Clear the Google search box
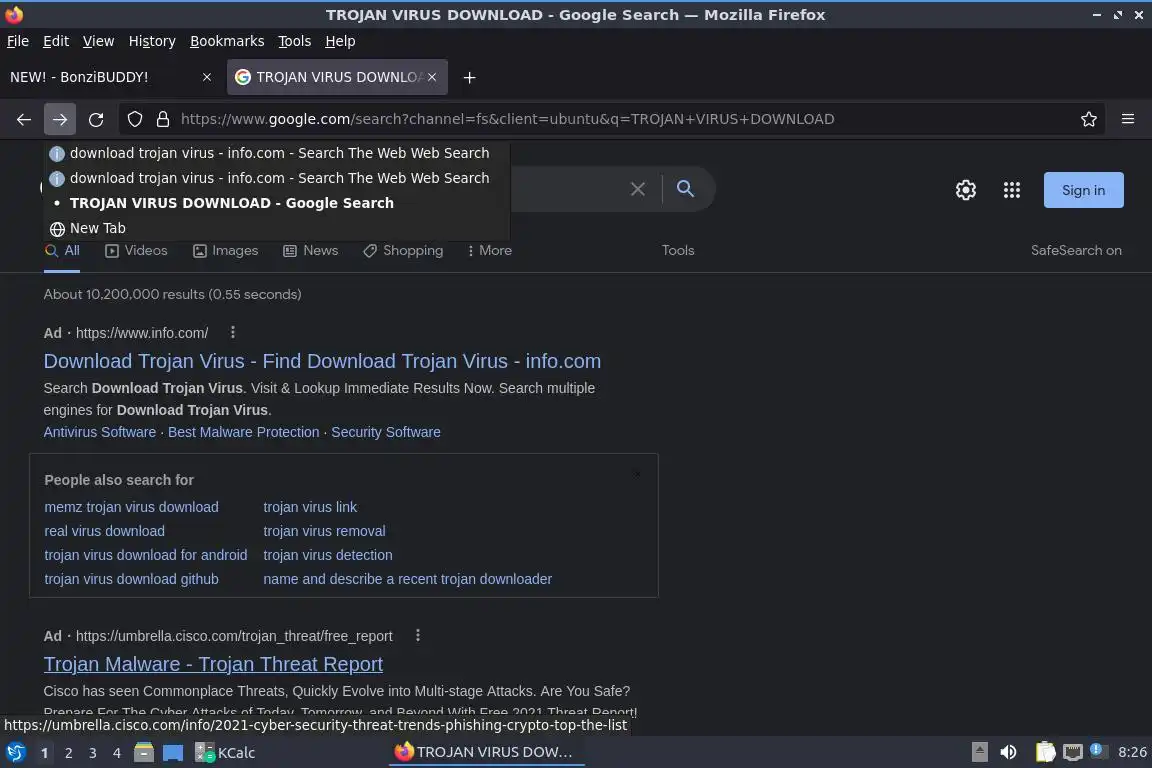The width and height of the screenshot is (1152, 768). pyautogui.click(x=638, y=190)
